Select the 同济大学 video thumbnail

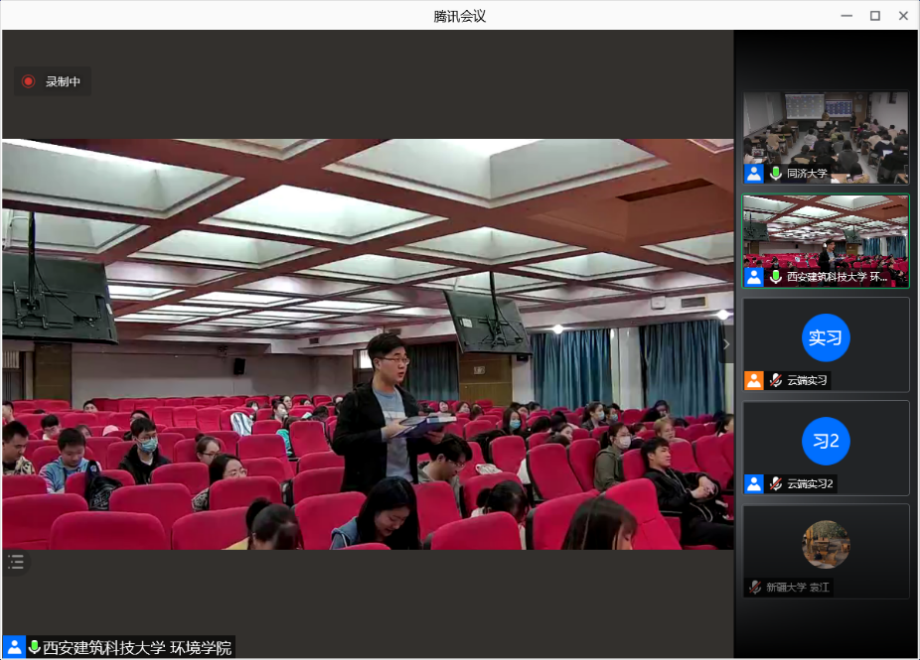coord(825,128)
